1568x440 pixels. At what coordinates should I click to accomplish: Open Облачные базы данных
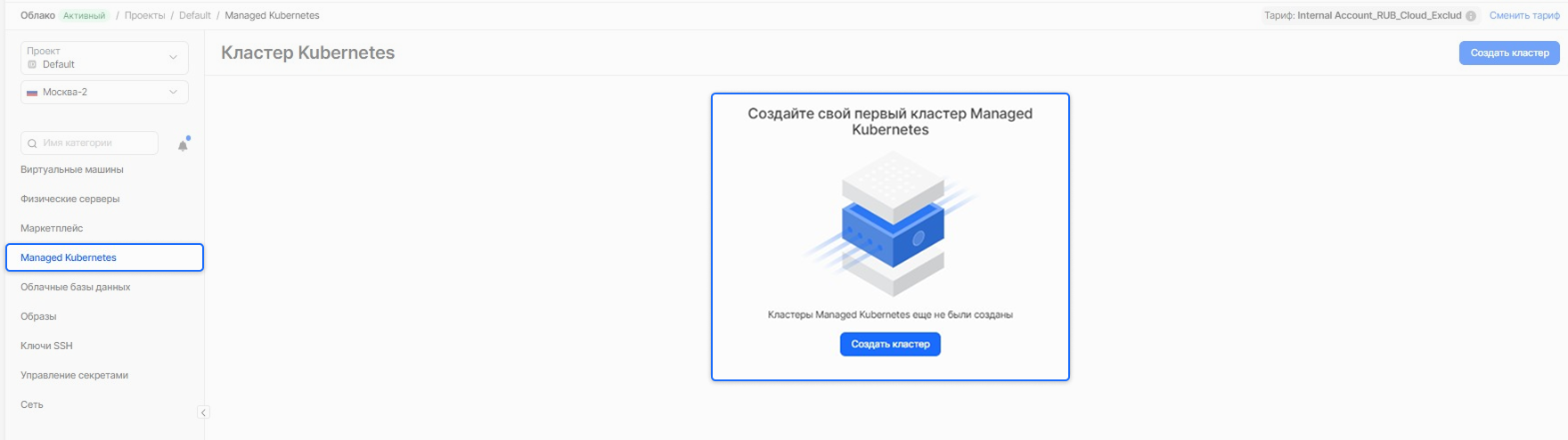tap(76, 287)
